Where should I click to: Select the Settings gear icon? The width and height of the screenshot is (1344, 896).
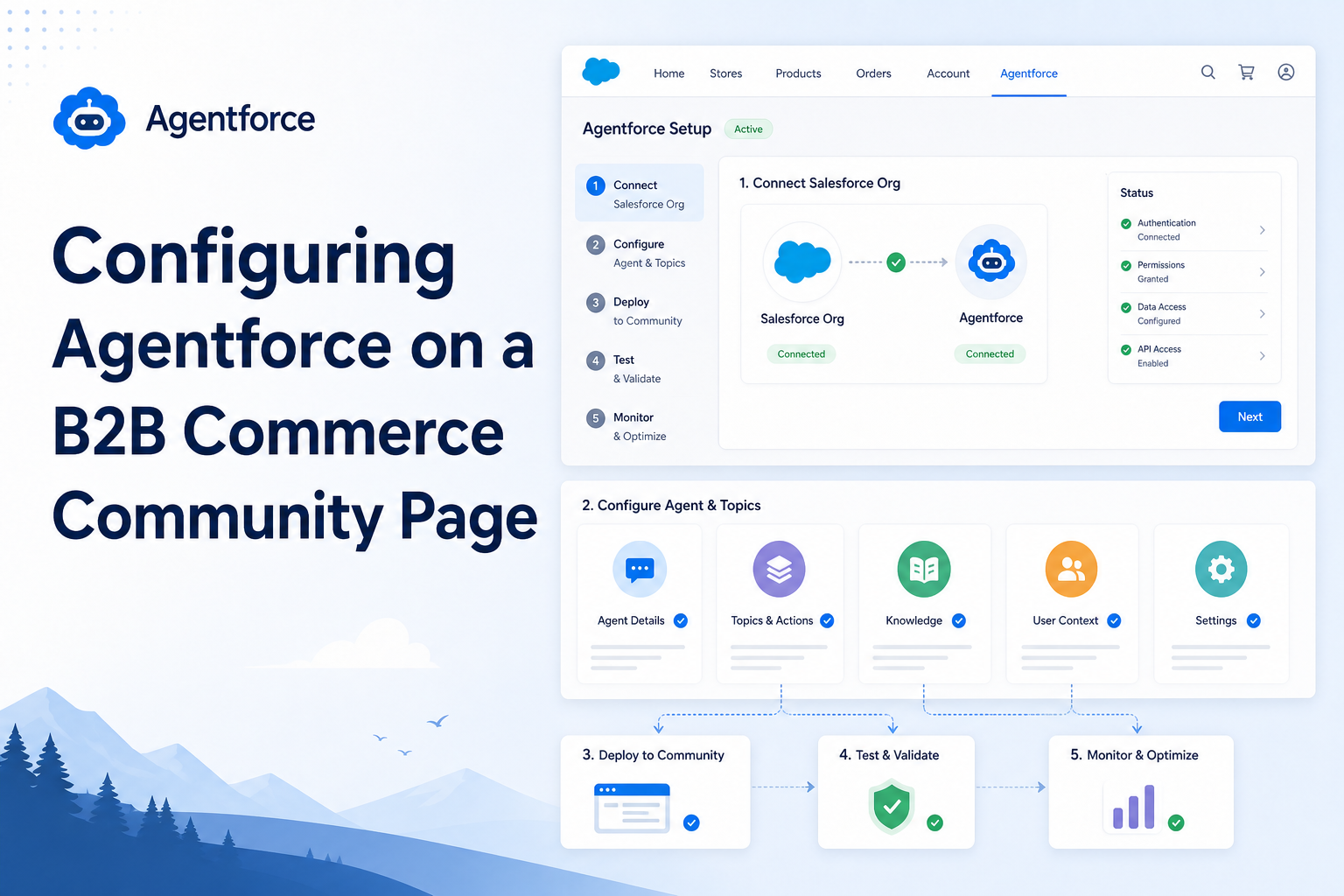coord(1221,569)
